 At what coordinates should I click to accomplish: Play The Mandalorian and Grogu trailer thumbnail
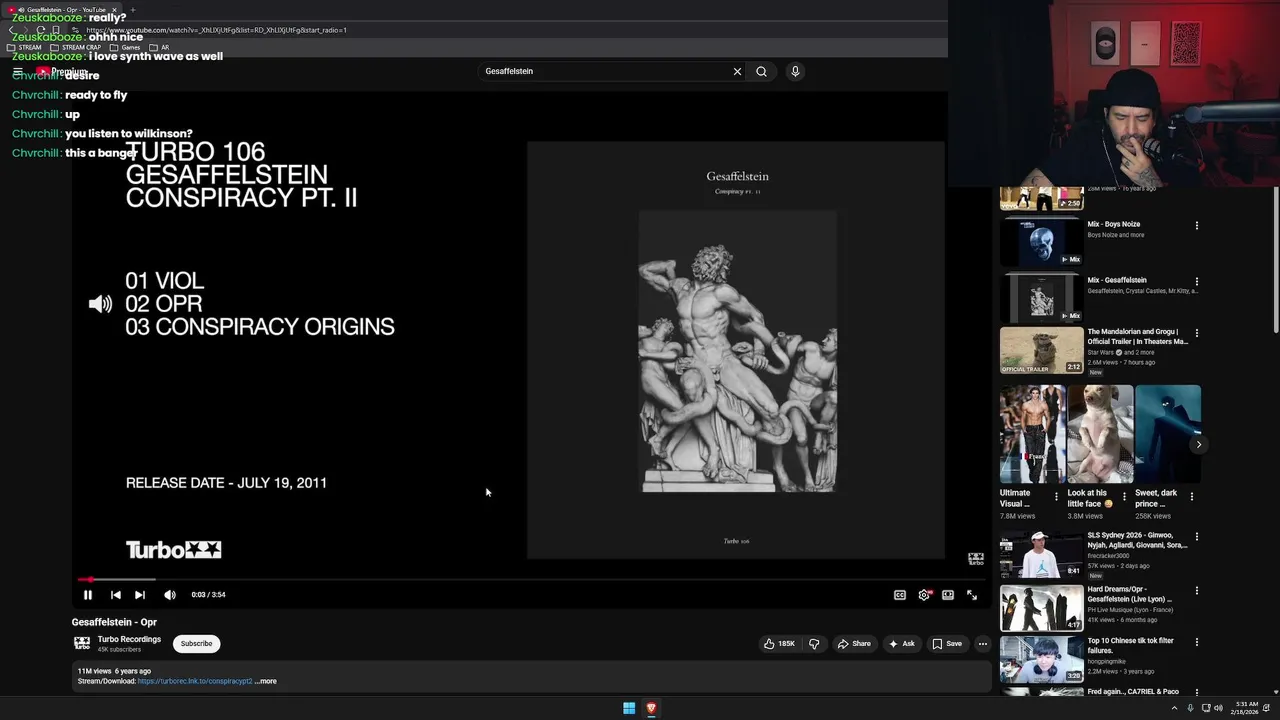pyautogui.click(x=1041, y=350)
